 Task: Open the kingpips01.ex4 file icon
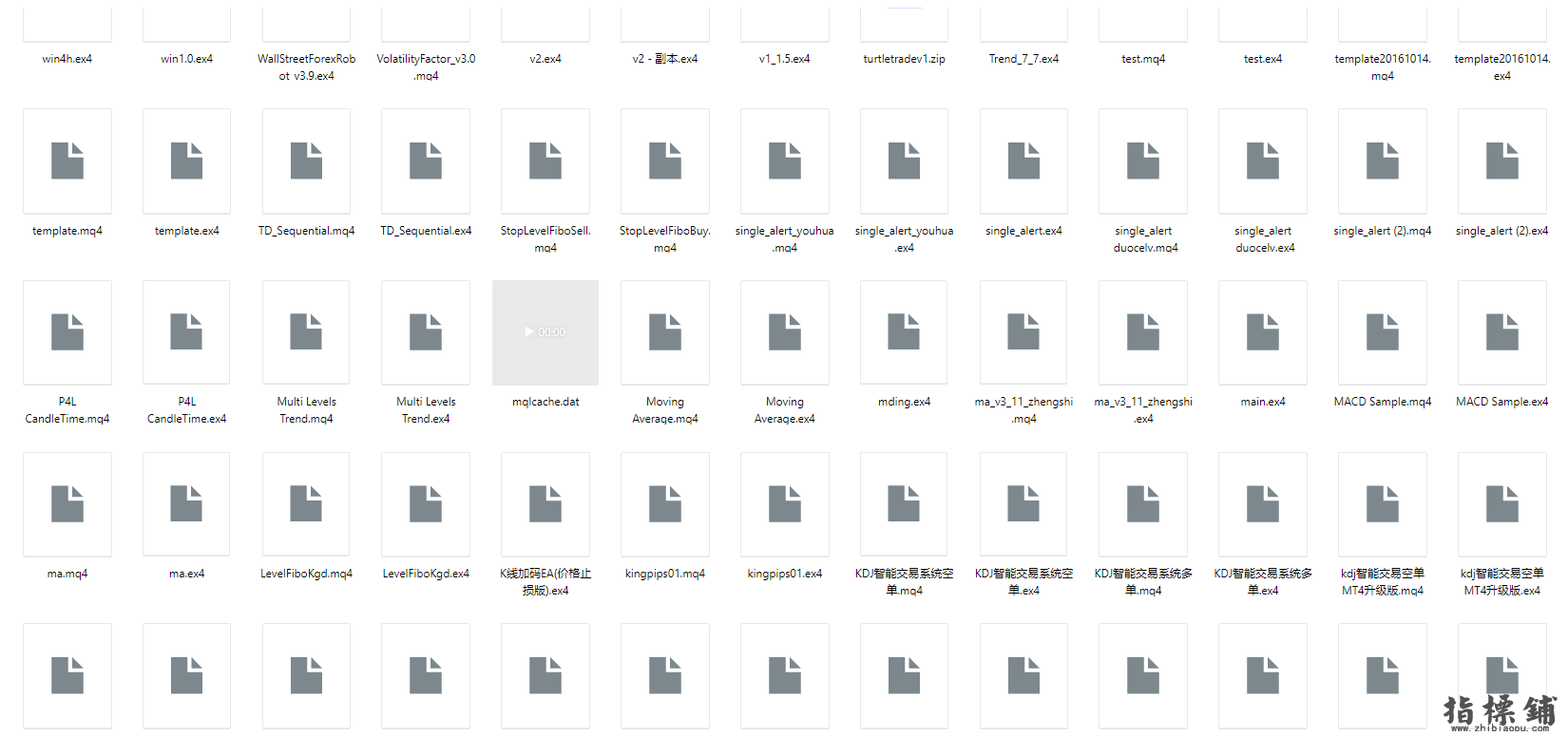[x=785, y=504]
